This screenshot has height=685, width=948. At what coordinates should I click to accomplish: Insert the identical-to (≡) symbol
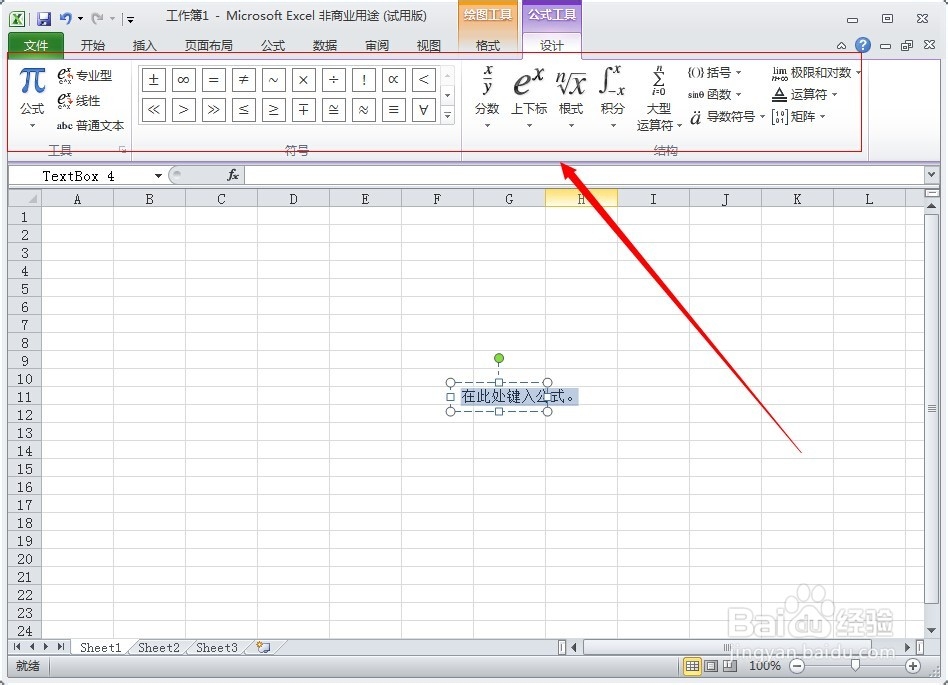pos(394,110)
